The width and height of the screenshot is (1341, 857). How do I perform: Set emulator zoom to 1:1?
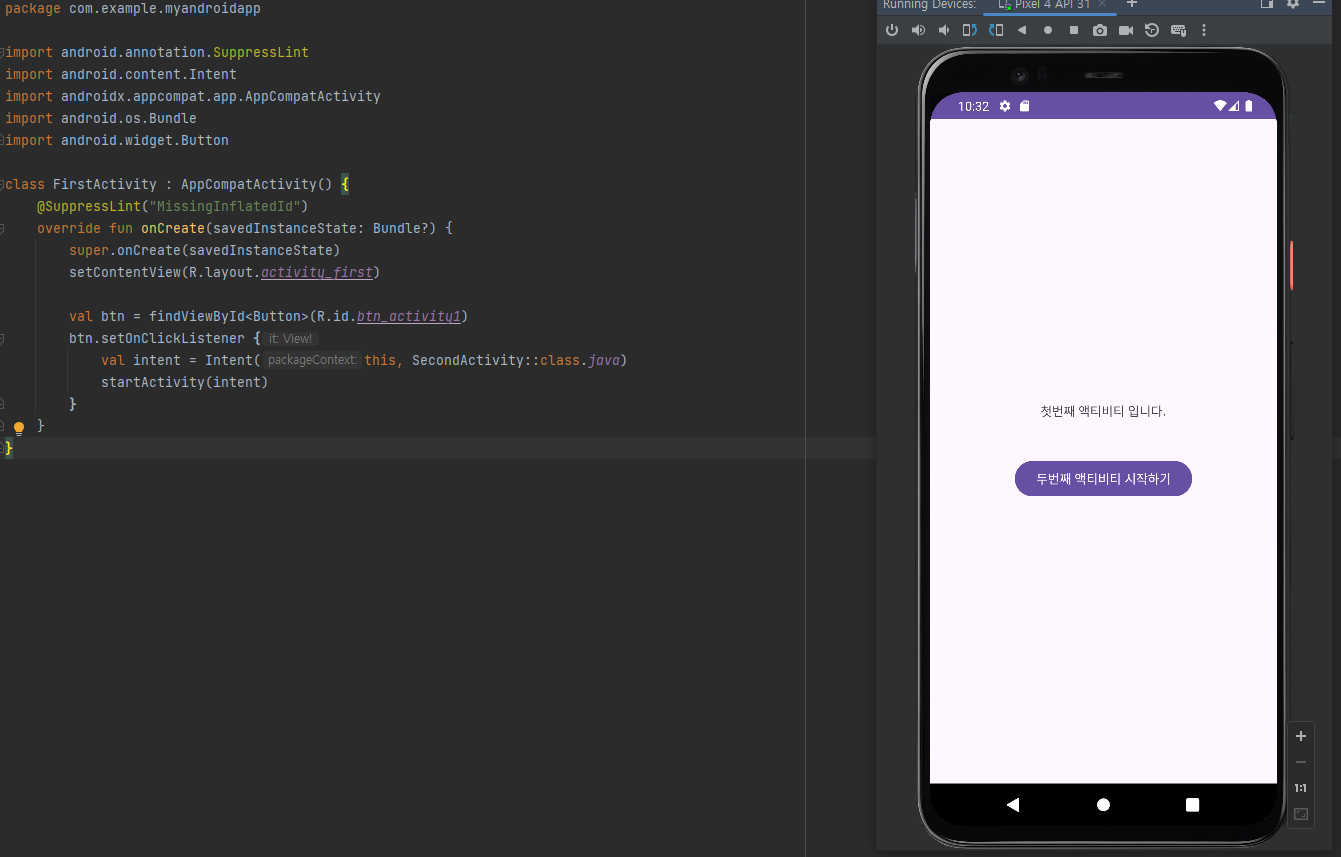[1301, 788]
